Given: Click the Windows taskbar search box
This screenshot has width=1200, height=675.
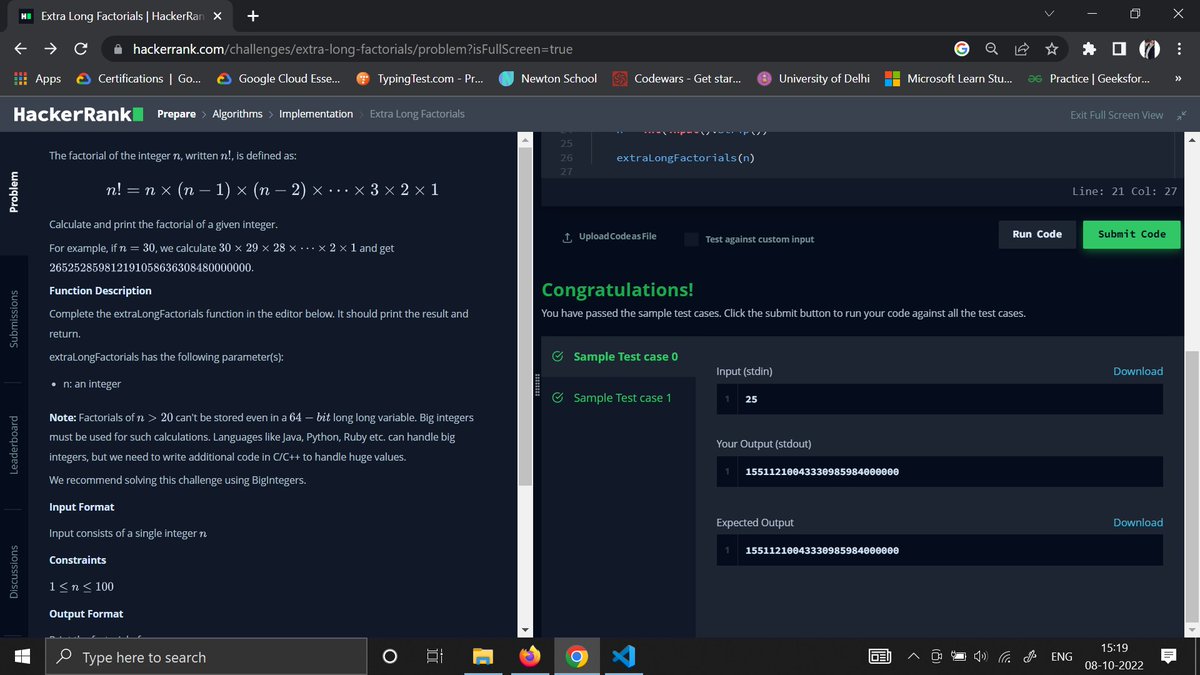Looking at the screenshot, I should 205,657.
